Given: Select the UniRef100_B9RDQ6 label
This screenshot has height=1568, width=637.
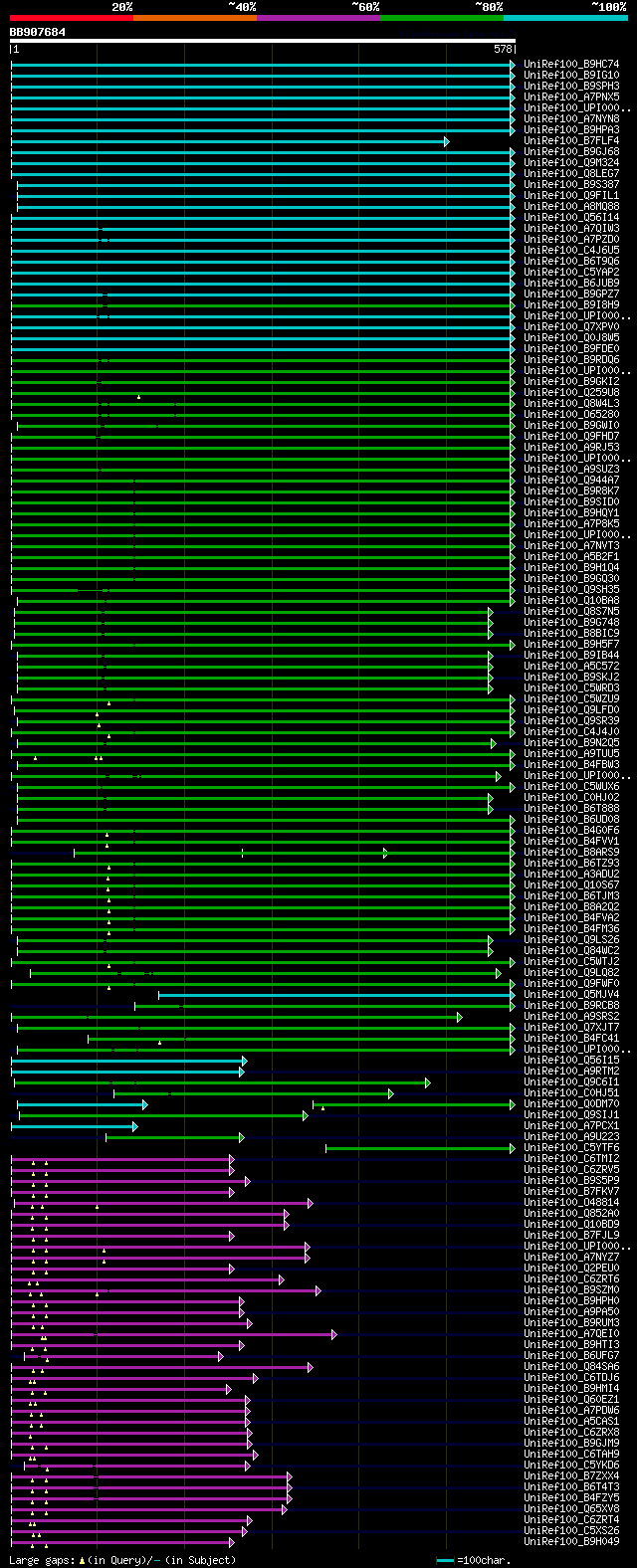Looking at the screenshot, I should coord(571,360).
